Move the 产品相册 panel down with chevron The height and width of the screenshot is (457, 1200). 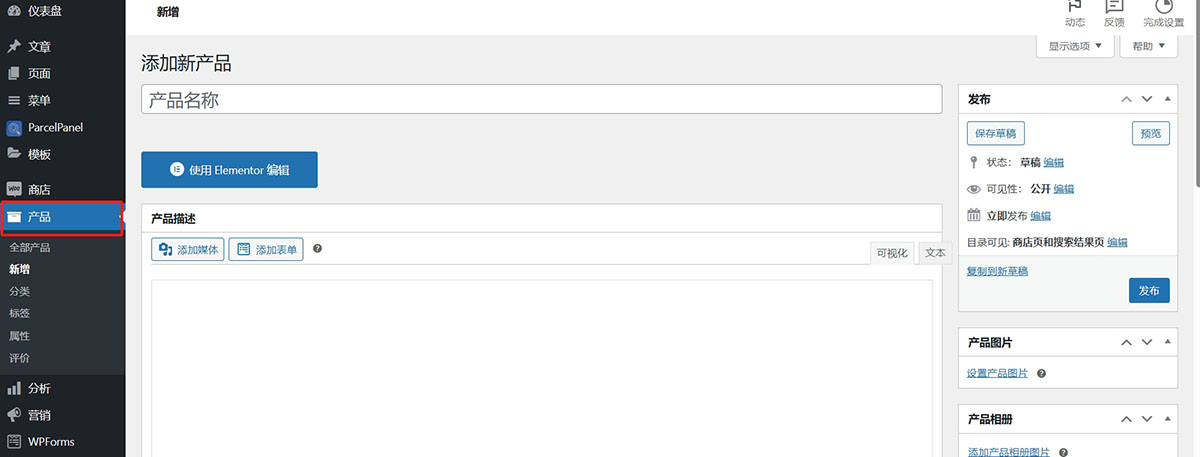(x=1147, y=419)
